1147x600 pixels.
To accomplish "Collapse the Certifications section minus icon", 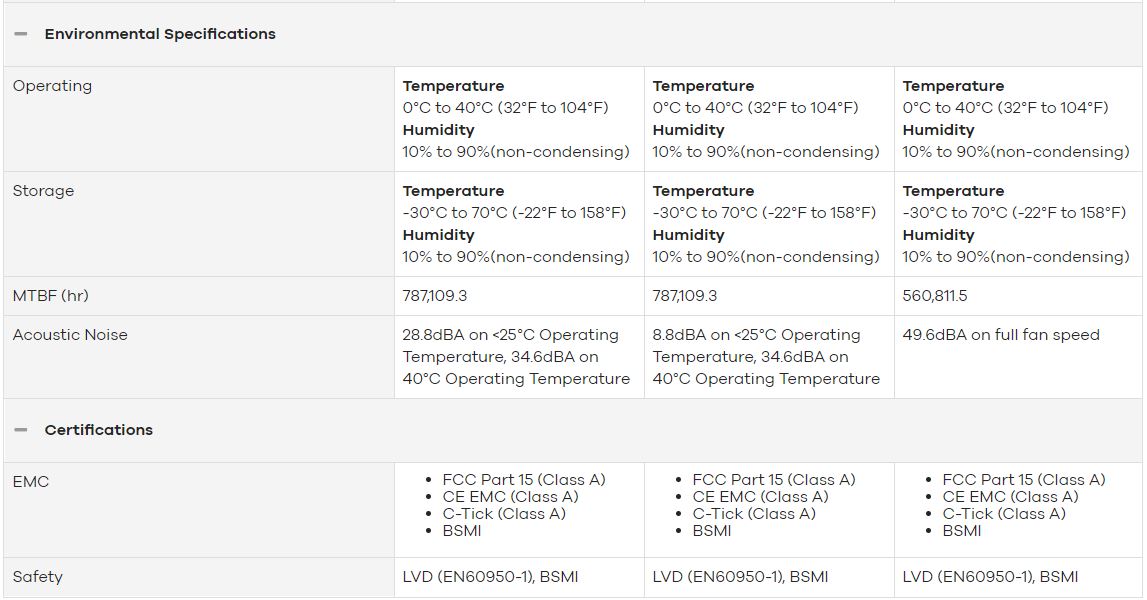I will point(20,430).
